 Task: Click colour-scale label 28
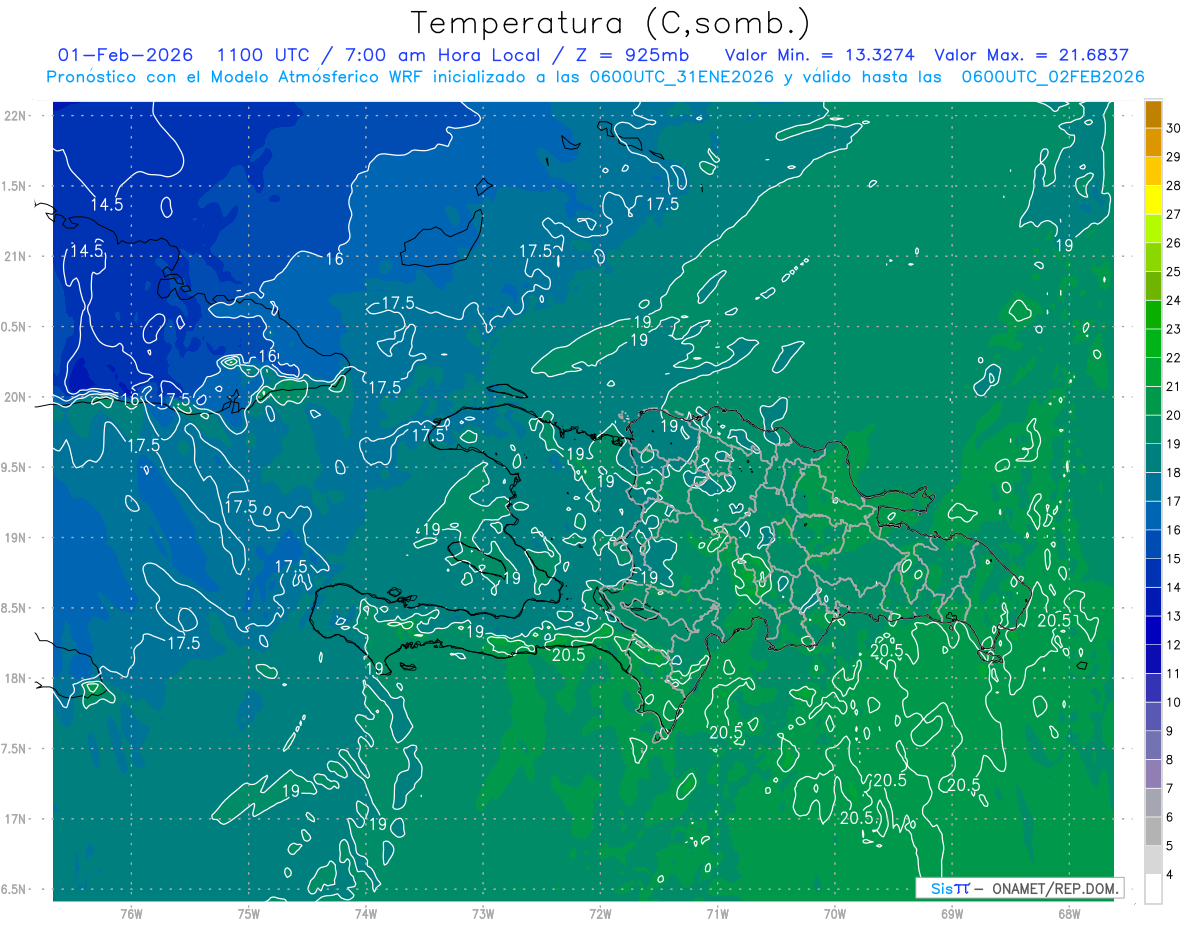click(x=1174, y=186)
